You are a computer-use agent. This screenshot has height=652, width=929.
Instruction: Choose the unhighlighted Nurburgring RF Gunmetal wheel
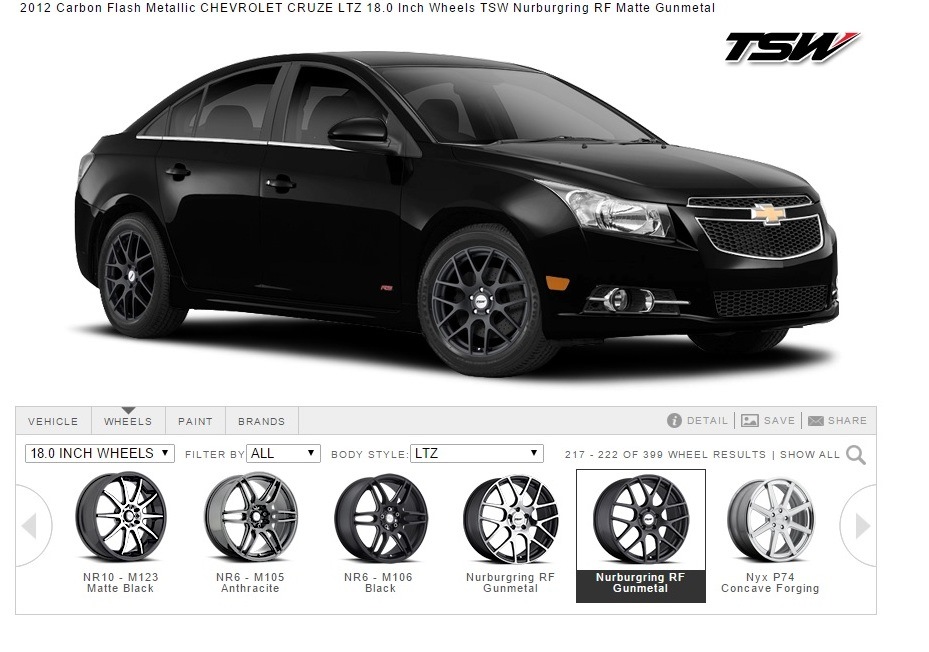tap(510, 532)
